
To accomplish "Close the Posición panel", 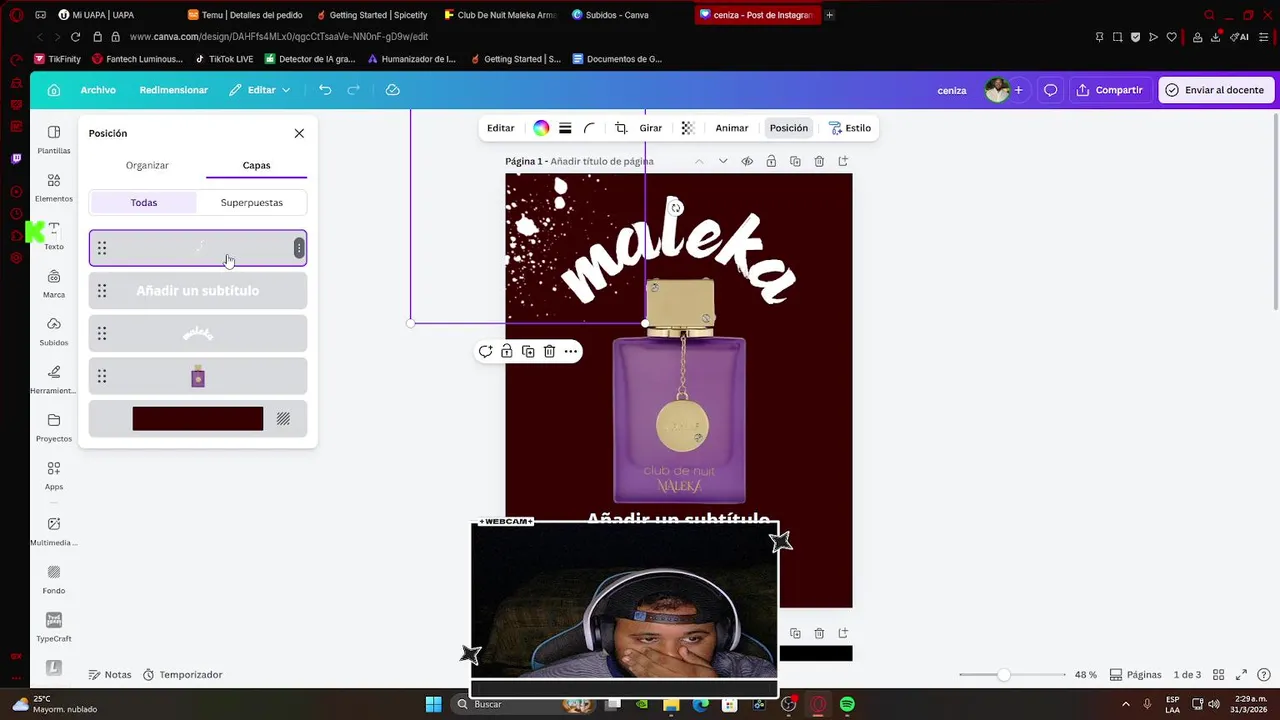I will pos(299,133).
